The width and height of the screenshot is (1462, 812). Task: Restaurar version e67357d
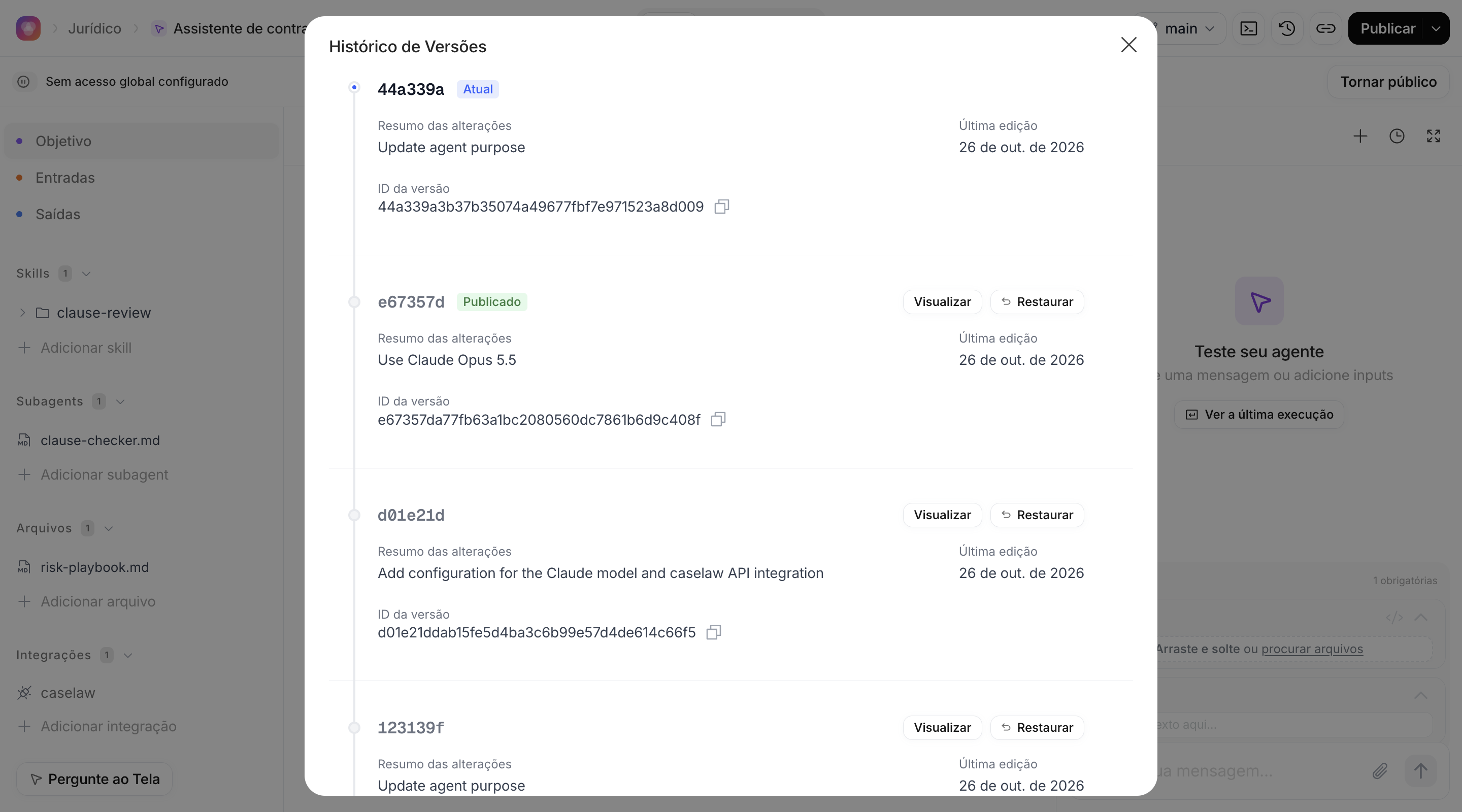(1037, 302)
